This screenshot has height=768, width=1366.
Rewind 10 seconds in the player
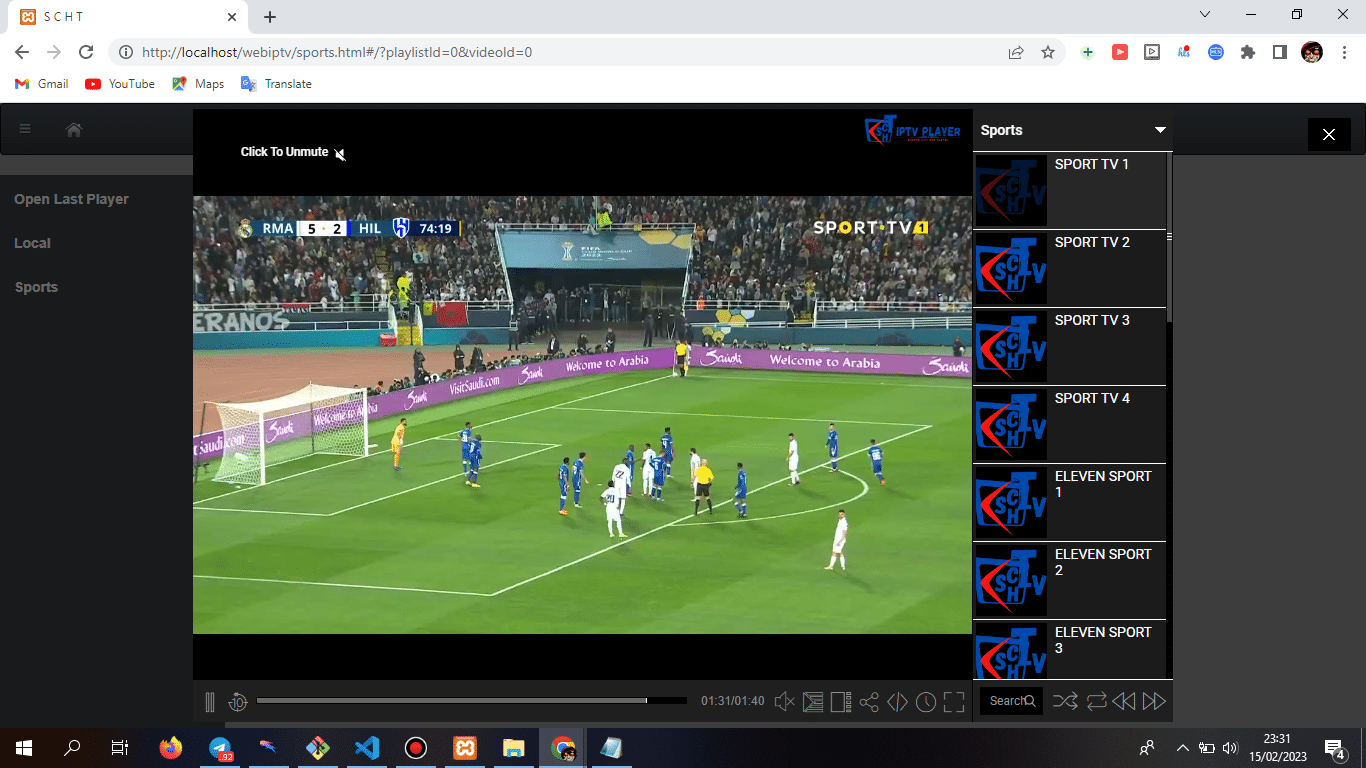[238, 702]
